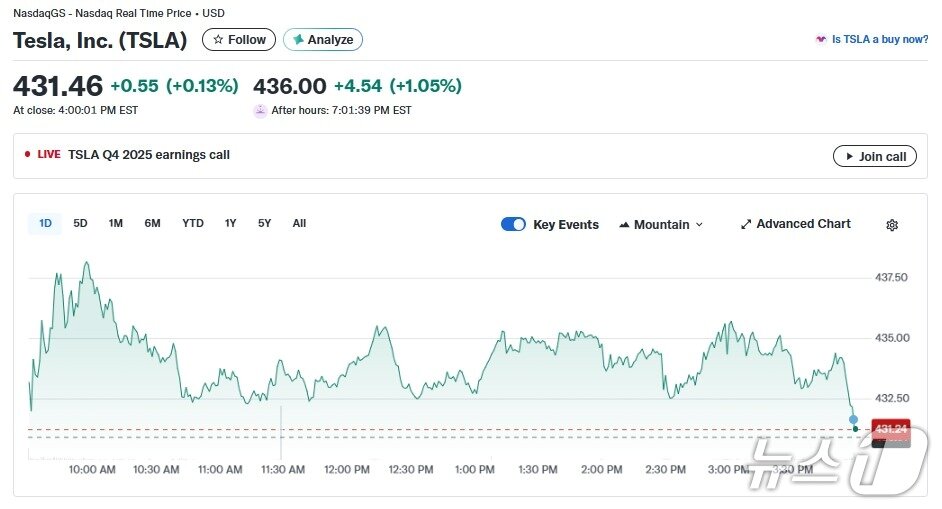Screen dimensions: 942x509
Task: Switch to the 5D range
Action: 80,224
